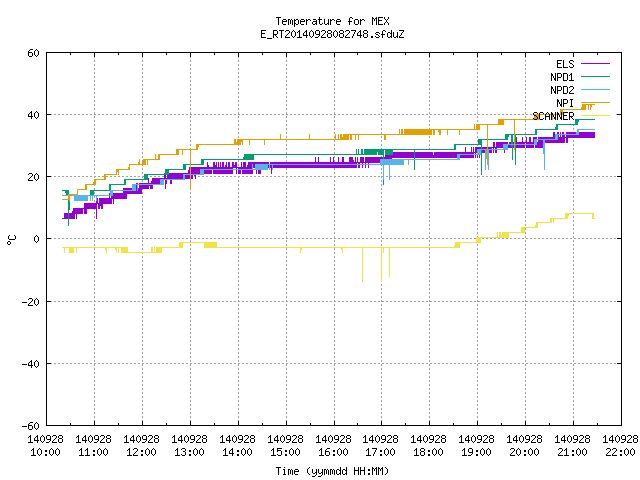Click the y-axis label 0
Screen dimensions: 640x480
(37, 239)
